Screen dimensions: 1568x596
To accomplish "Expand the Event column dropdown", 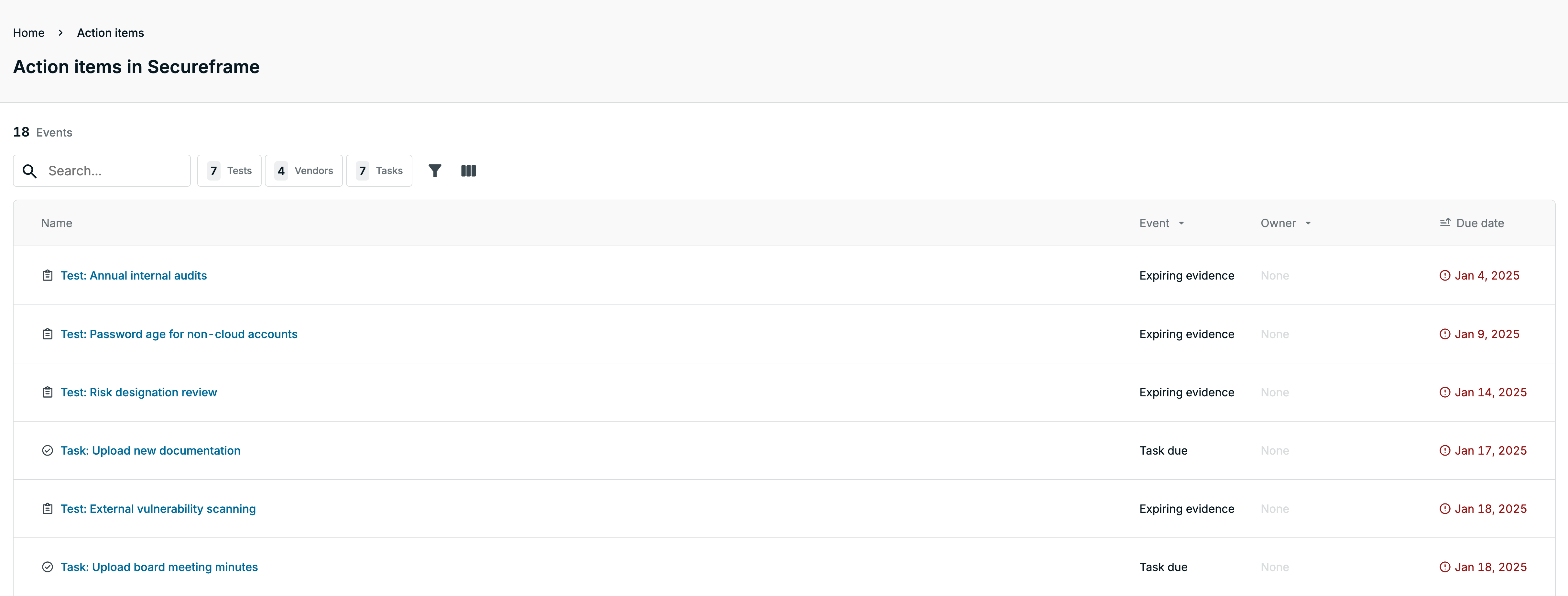I will (x=1181, y=224).
